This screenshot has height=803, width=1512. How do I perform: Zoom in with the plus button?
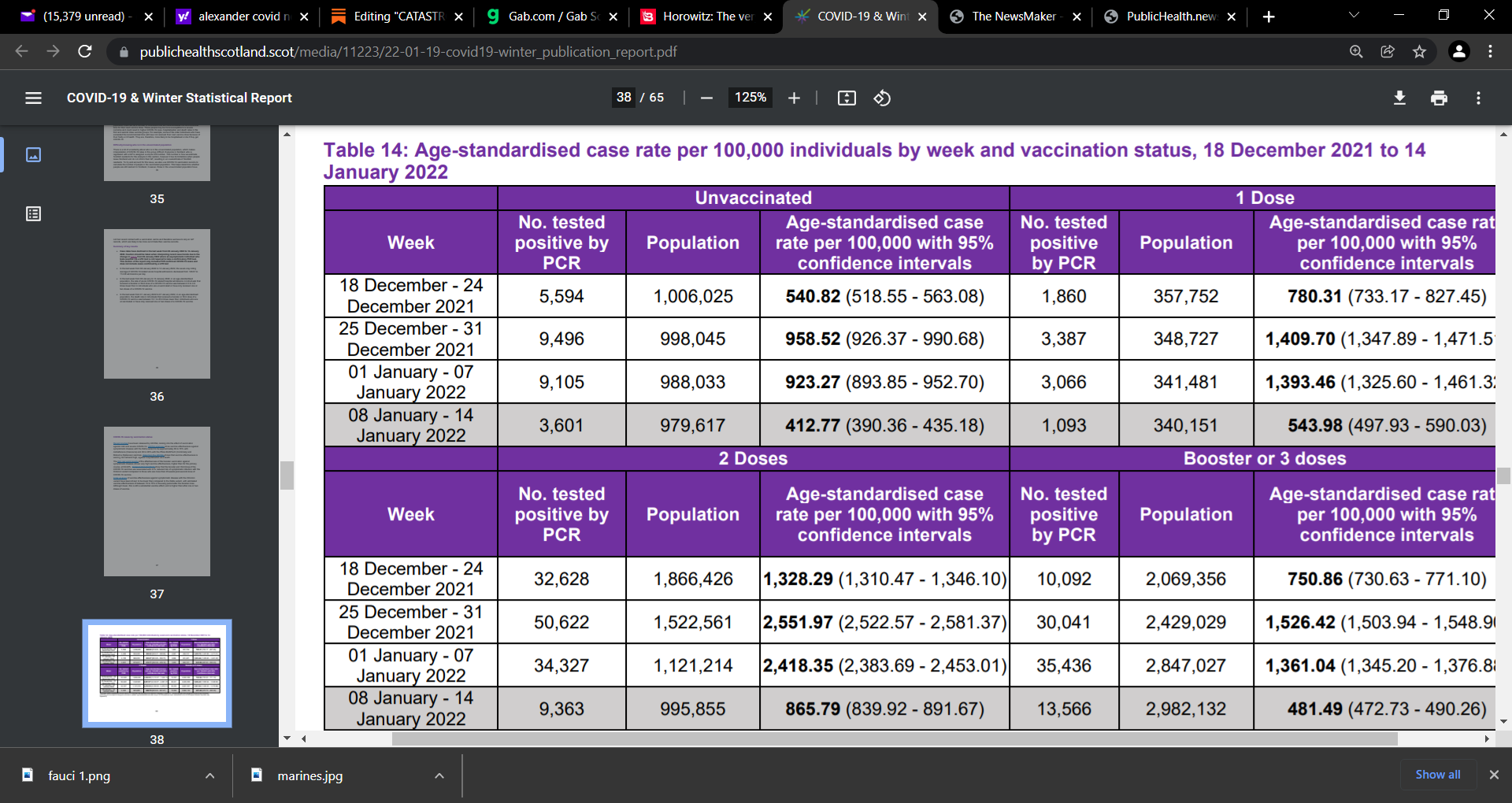(794, 98)
